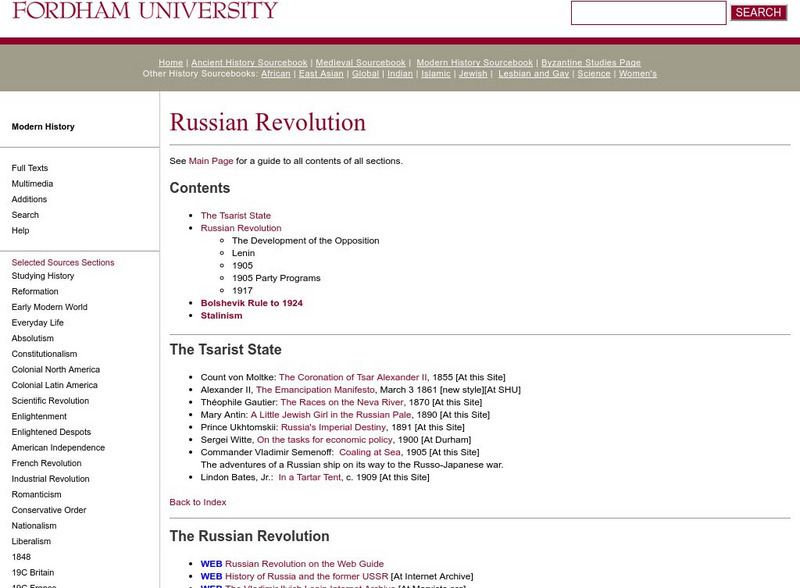800x588 pixels.
Task: Open Bolshevik Rule to 1924 link
Action: click(x=251, y=303)
